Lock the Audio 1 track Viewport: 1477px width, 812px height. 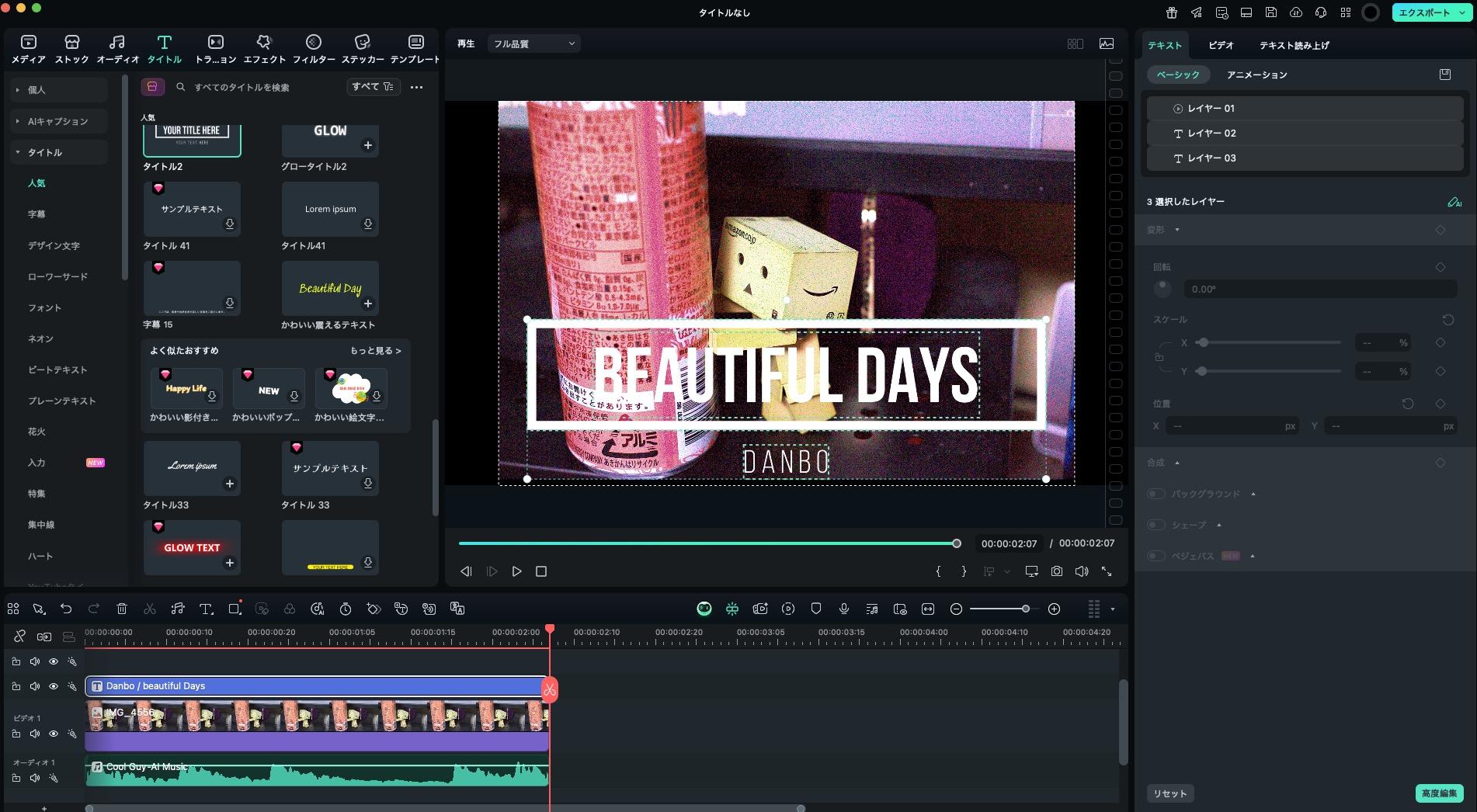tap(16, 778)
